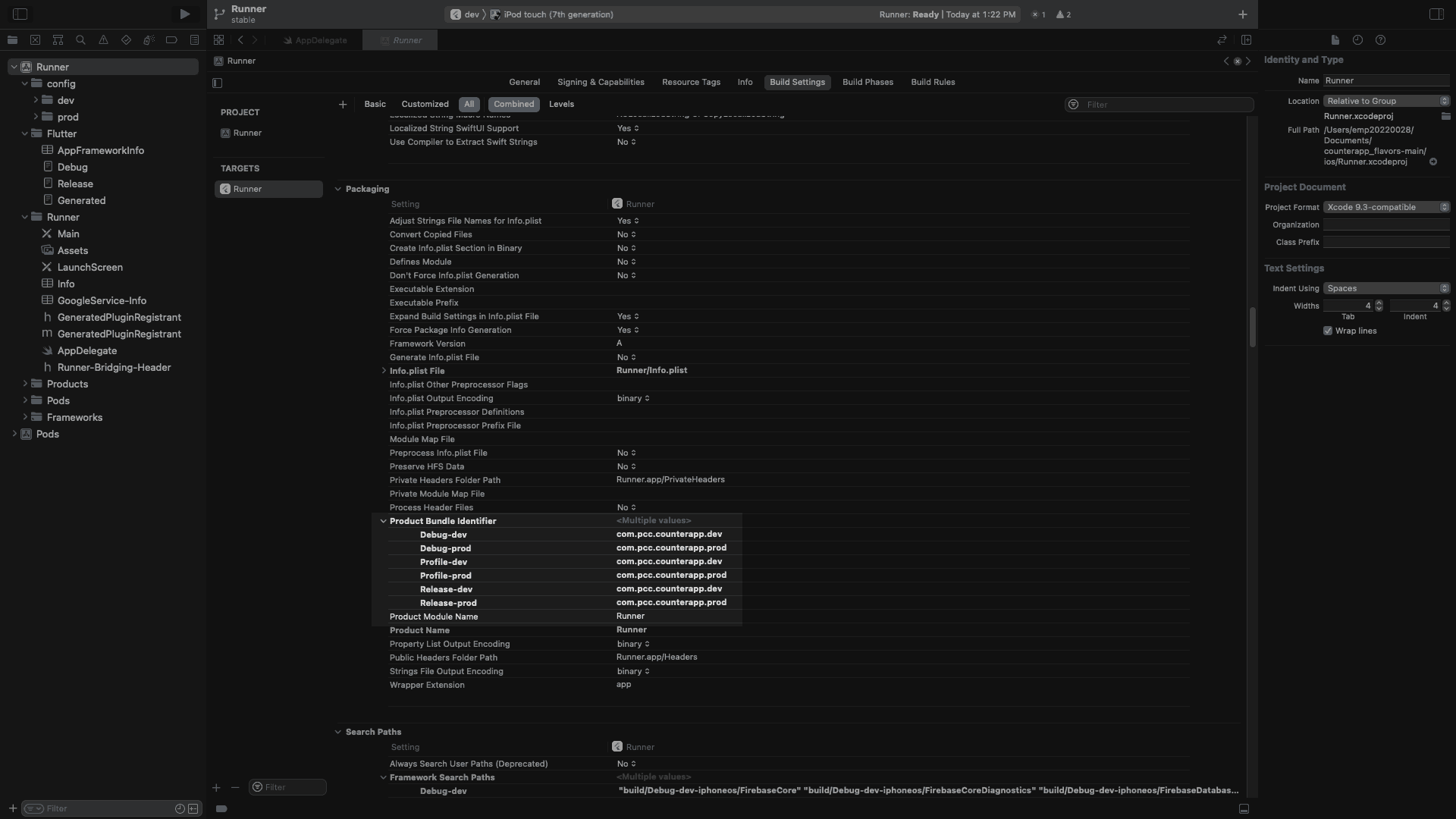The image size is (1456, 819).
Task: Open the Issue navigator warning icon
Action: click(103, 39)
